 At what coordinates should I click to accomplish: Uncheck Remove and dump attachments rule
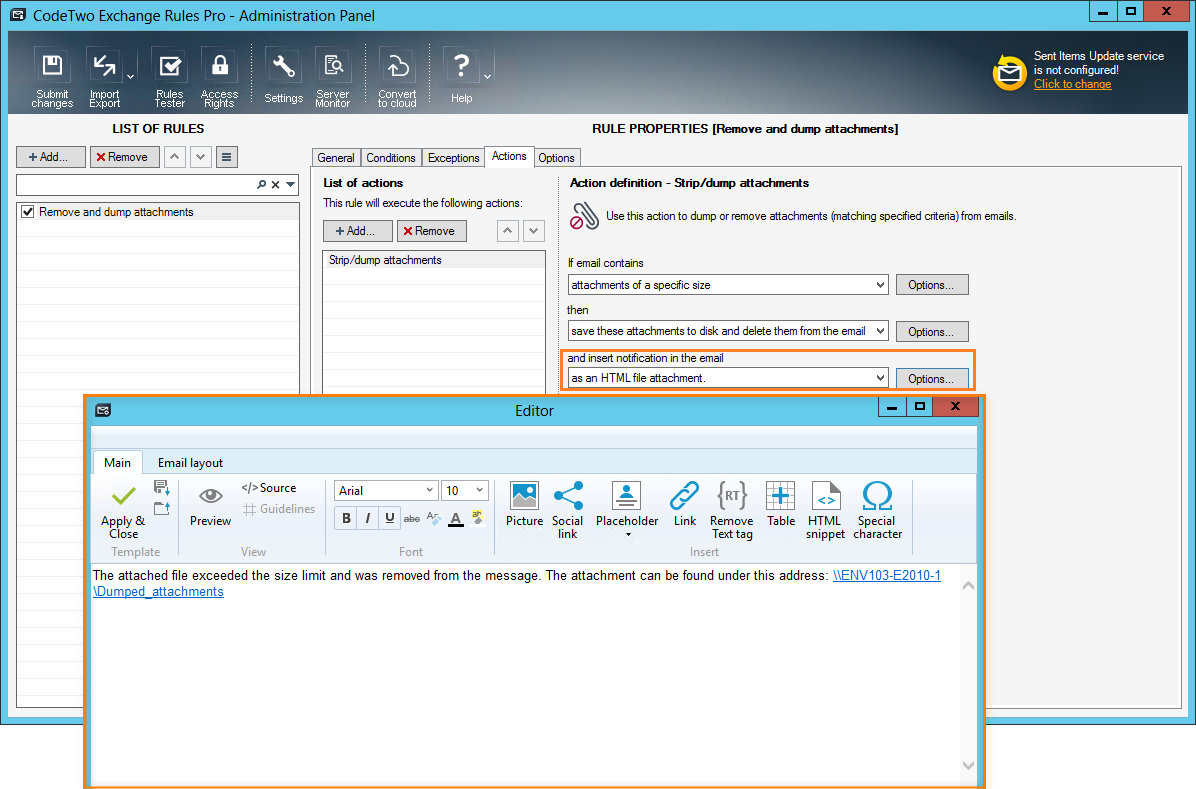coord(27,212)
